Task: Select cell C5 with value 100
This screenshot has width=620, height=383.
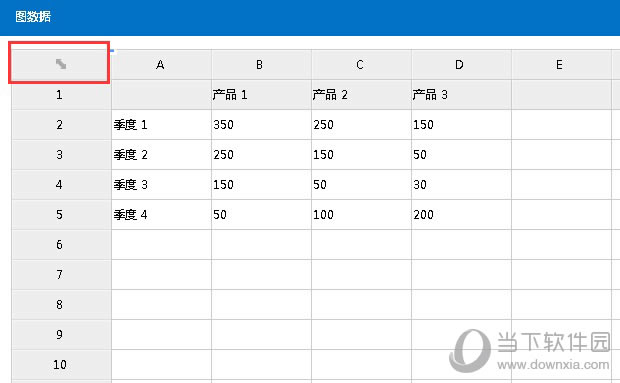Action: pyautogui.click(x=361, y=215)
